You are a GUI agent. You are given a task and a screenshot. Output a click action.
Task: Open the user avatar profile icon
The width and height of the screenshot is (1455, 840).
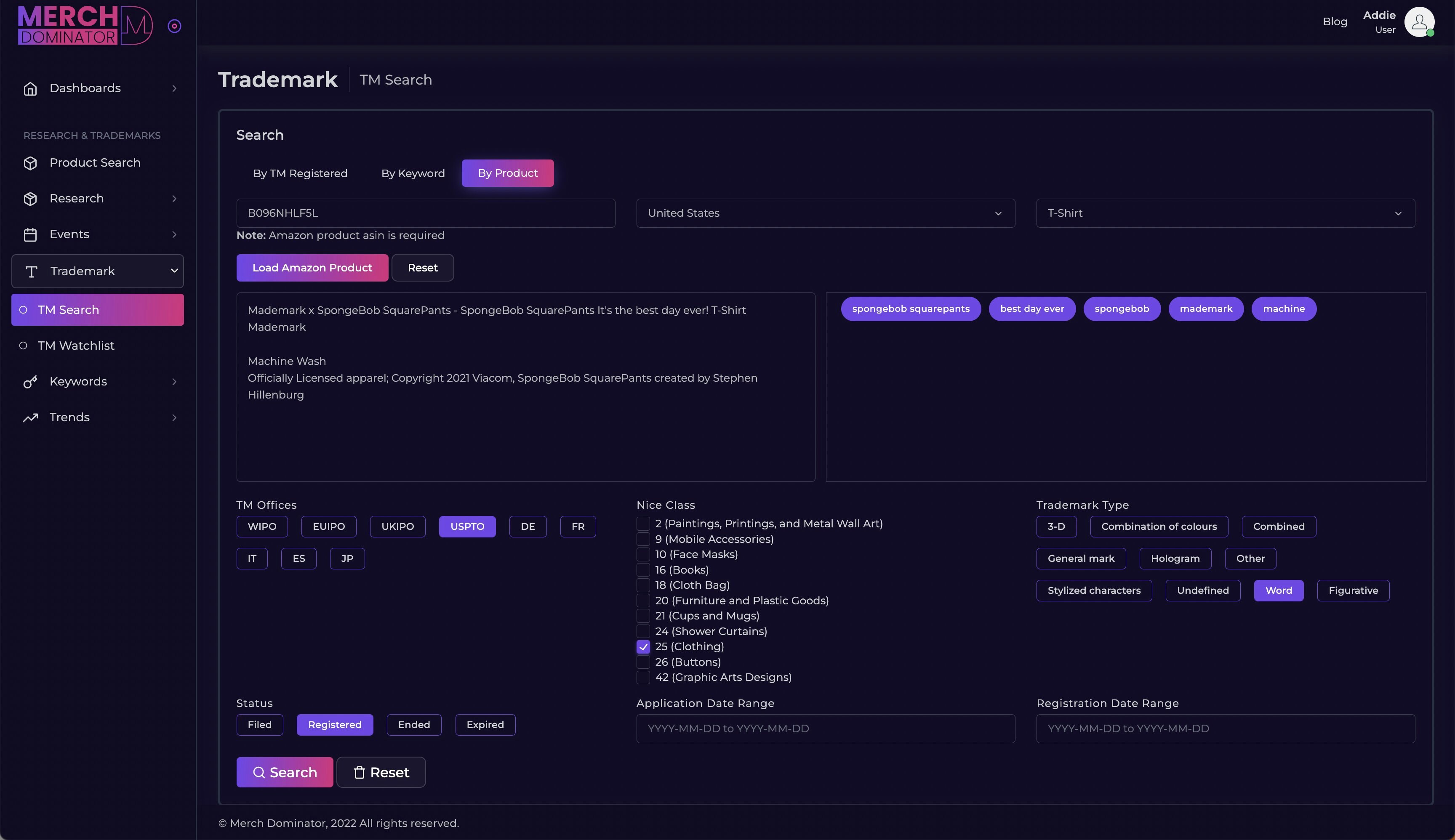(1419, 22)
